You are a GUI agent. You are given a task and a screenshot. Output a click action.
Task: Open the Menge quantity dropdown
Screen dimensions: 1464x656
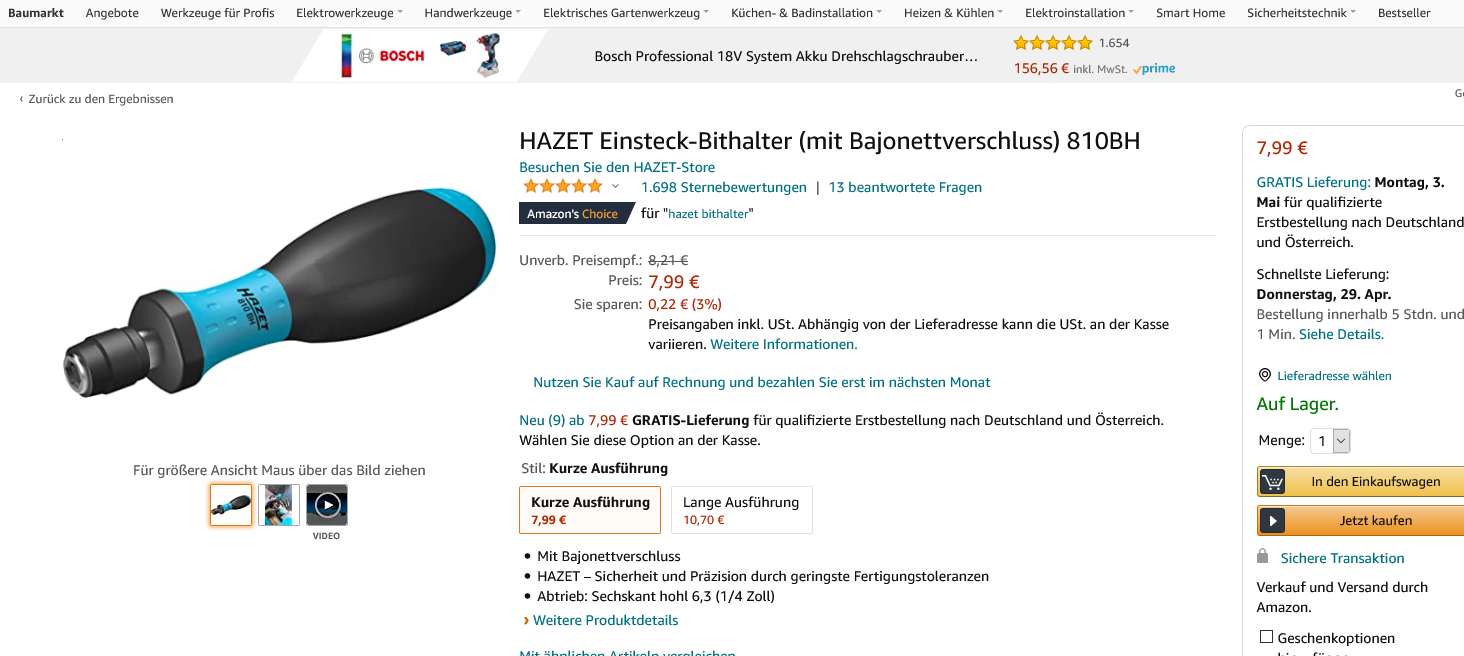tap(1330, 441)
